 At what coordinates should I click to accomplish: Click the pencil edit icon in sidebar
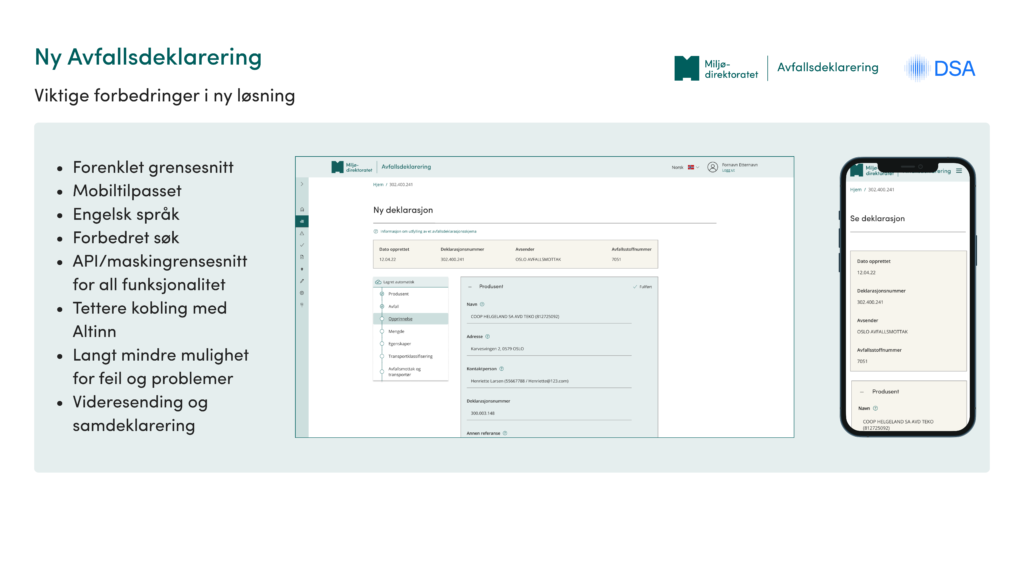tap(302, 281)
